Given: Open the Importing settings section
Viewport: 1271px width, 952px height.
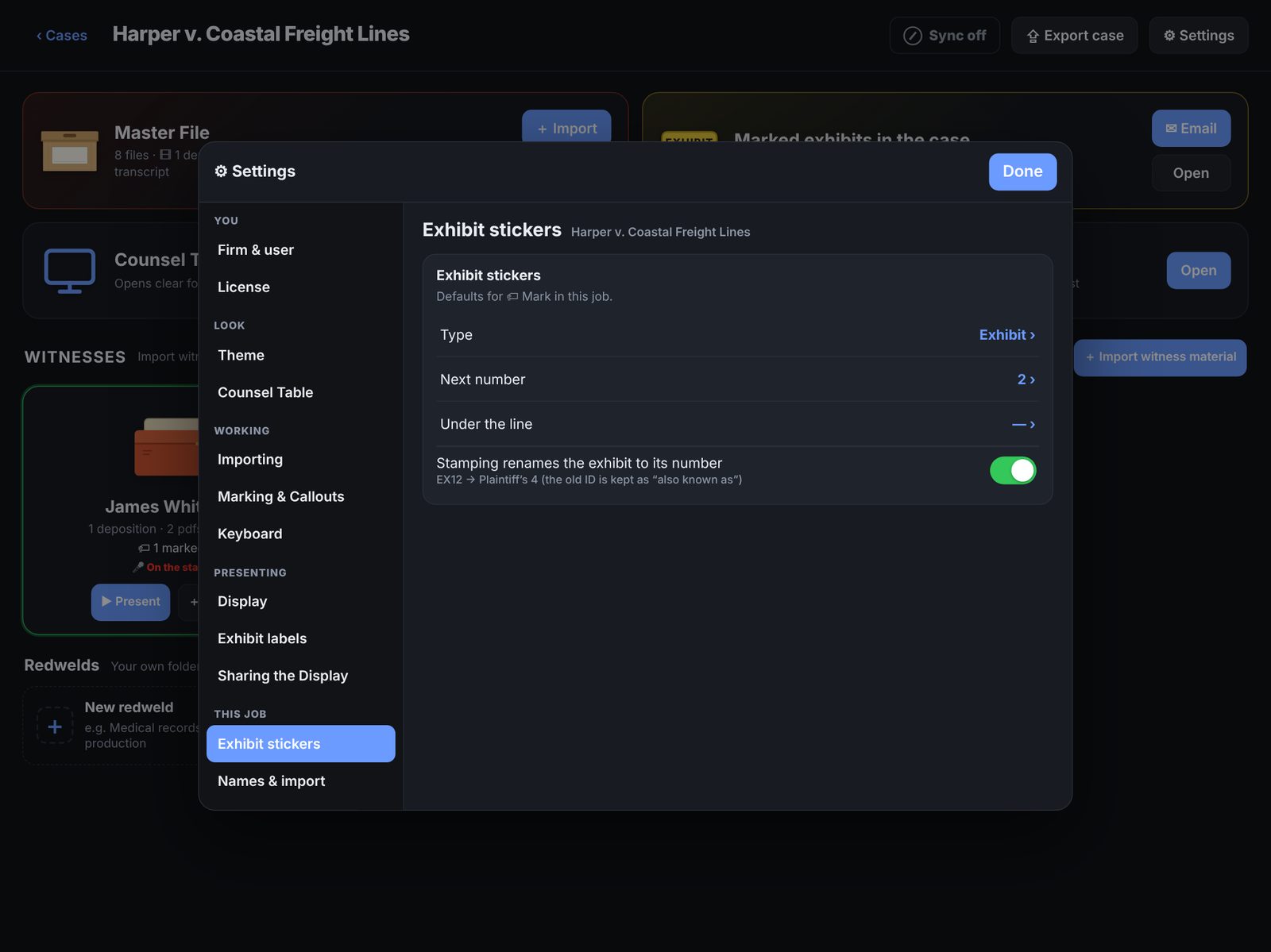Looking at the screenshot, I should pos(300,460).
